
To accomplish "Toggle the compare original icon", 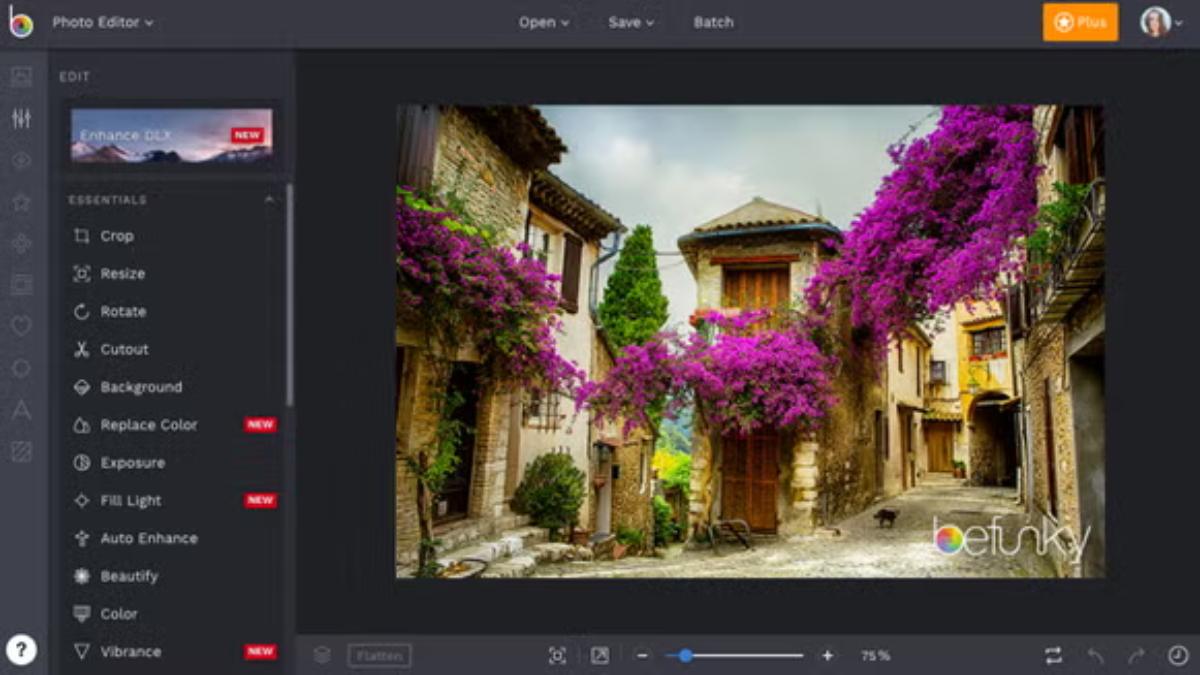I will click(x=1053, y=656).
